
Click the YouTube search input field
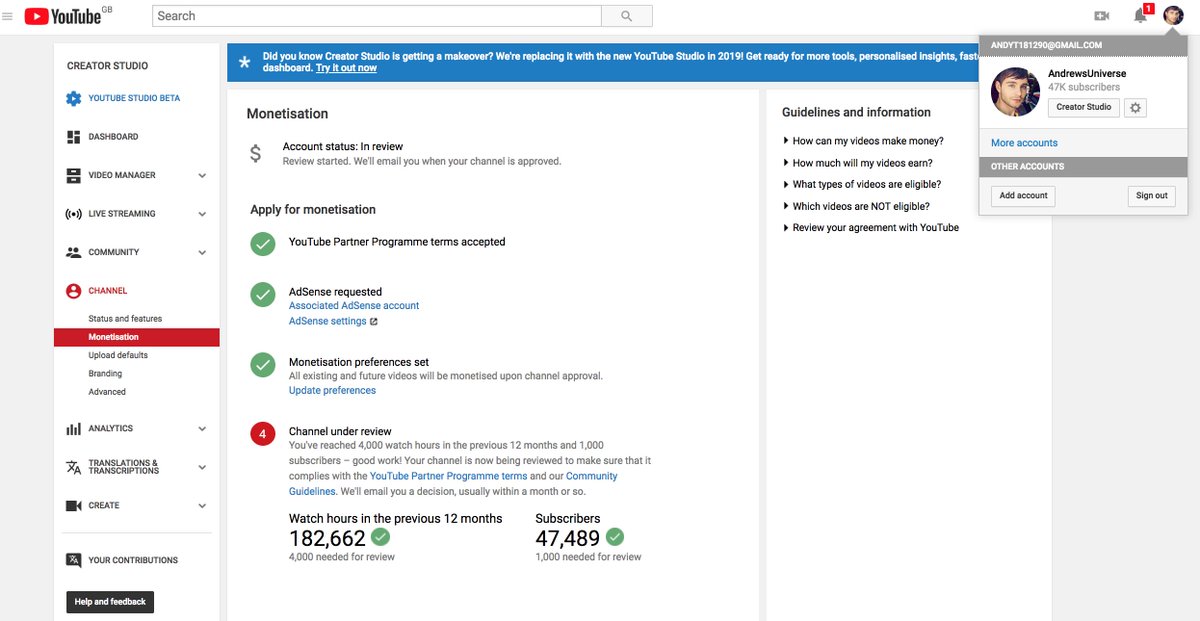point(377,16)
